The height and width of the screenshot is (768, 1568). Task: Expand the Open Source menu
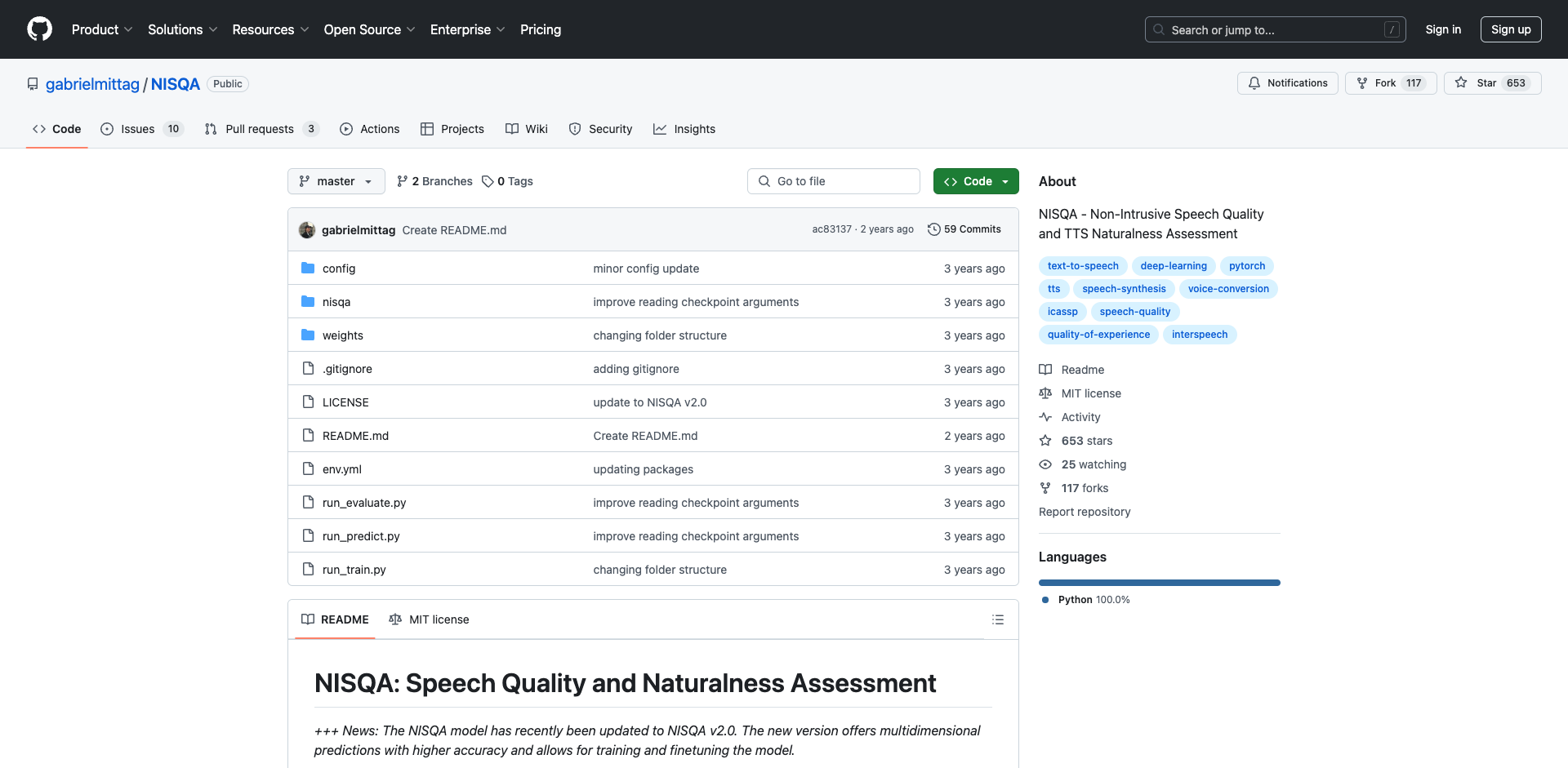click(370, 29)
